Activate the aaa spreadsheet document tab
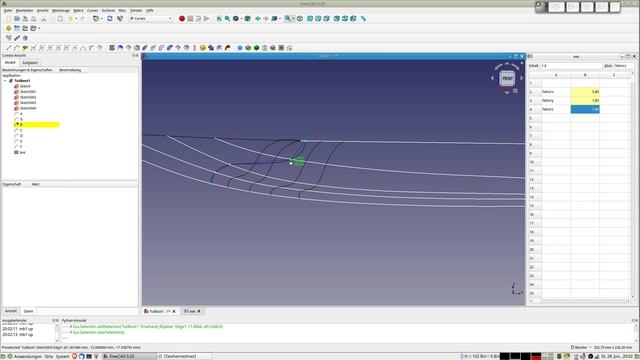This screenshot has height=360, width=640. click(192, 311)
